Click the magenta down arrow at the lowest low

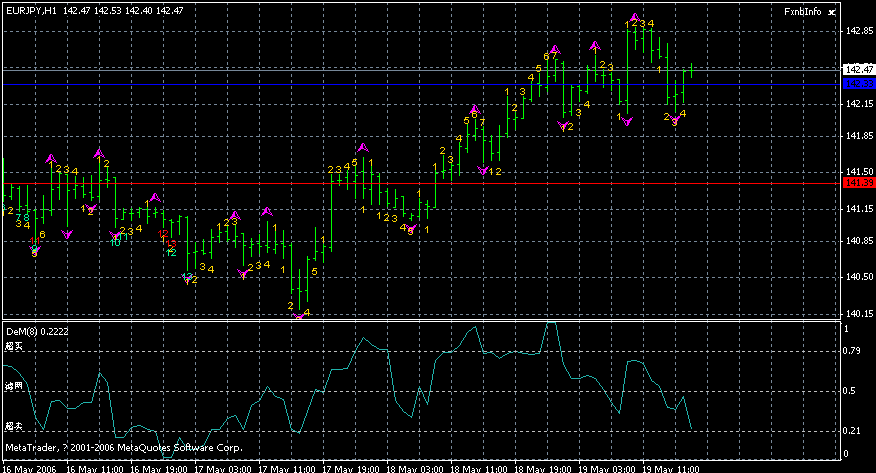pos(299,317)
